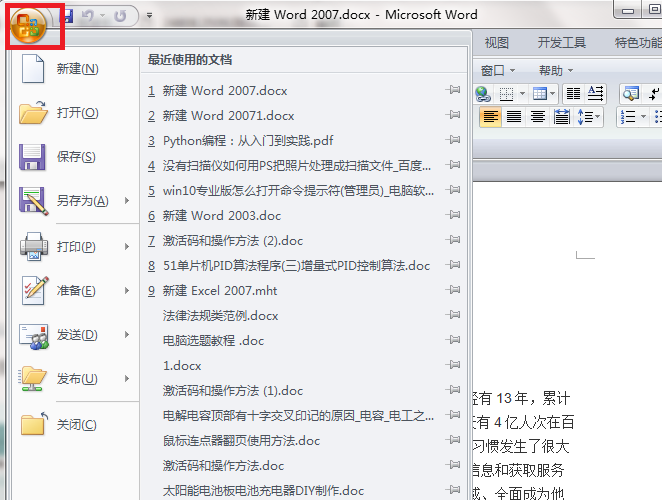Click the Line Spacing icon
Image resolution: width=662 pixels, height=500 pixels.
pyautogui.click(x=588, y=117)
